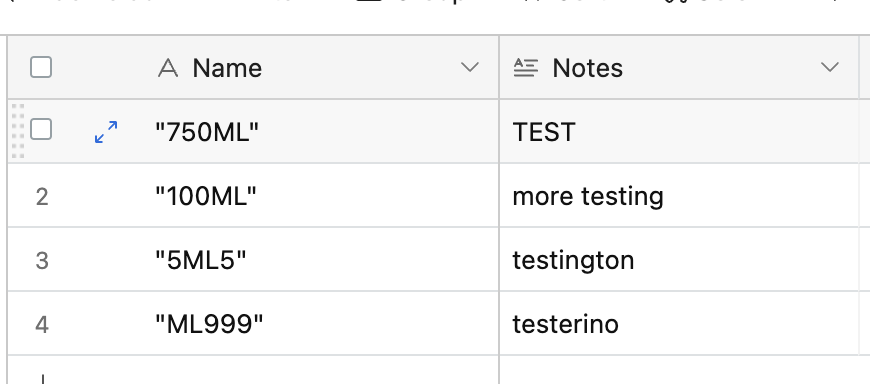Image resolution: width=870 pixels, height=384 pixels.
Task: Click the long text icon beside Notes
Action: [x=526, y=68]
